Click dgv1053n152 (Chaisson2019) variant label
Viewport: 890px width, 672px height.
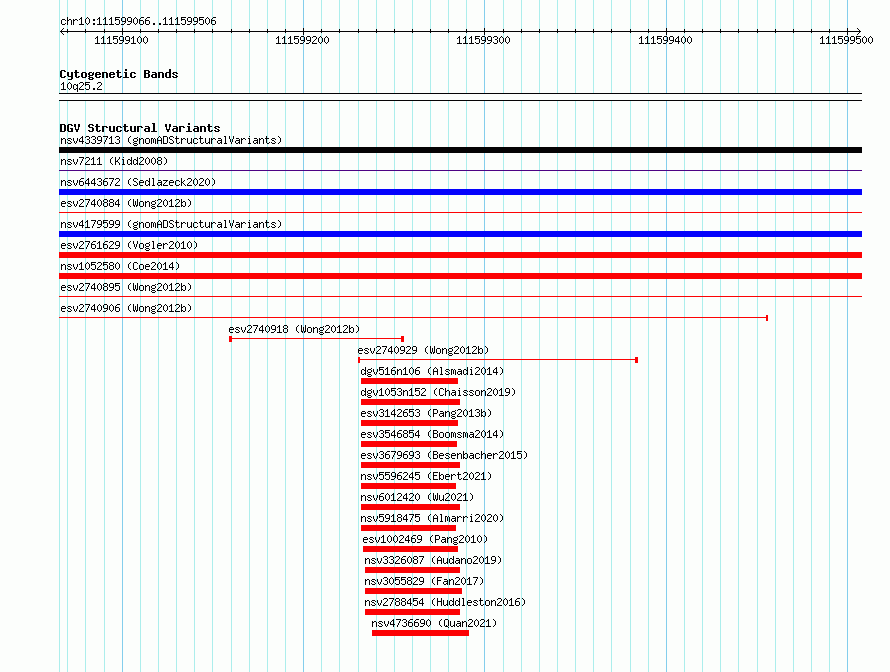click(x=438, y=392)
